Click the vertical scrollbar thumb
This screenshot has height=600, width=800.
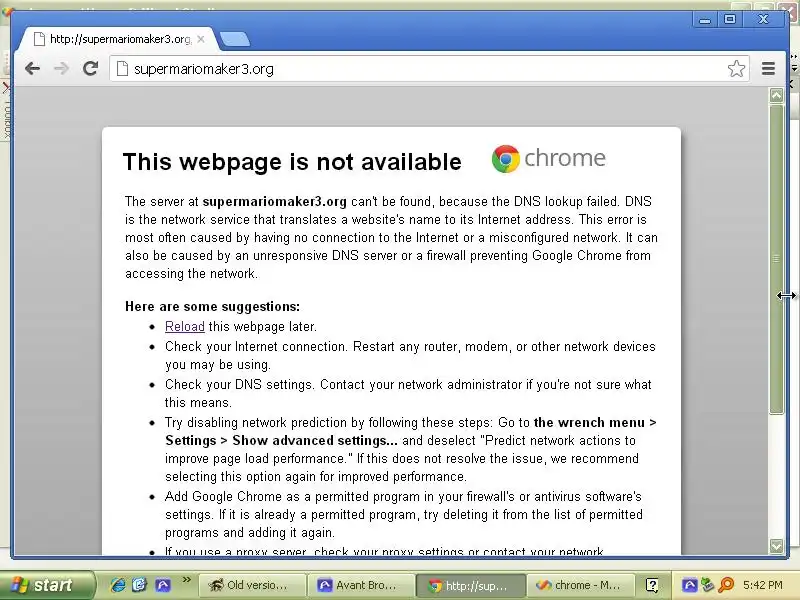point(777,259)
